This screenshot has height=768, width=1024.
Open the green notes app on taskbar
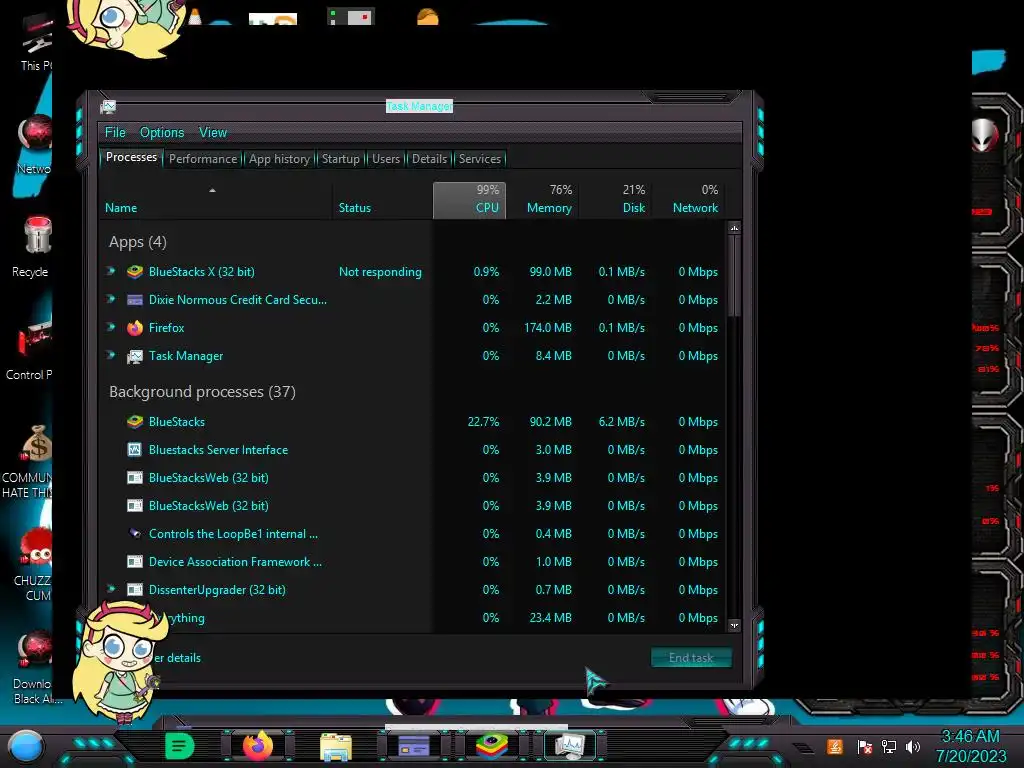(x=180, y=745)
